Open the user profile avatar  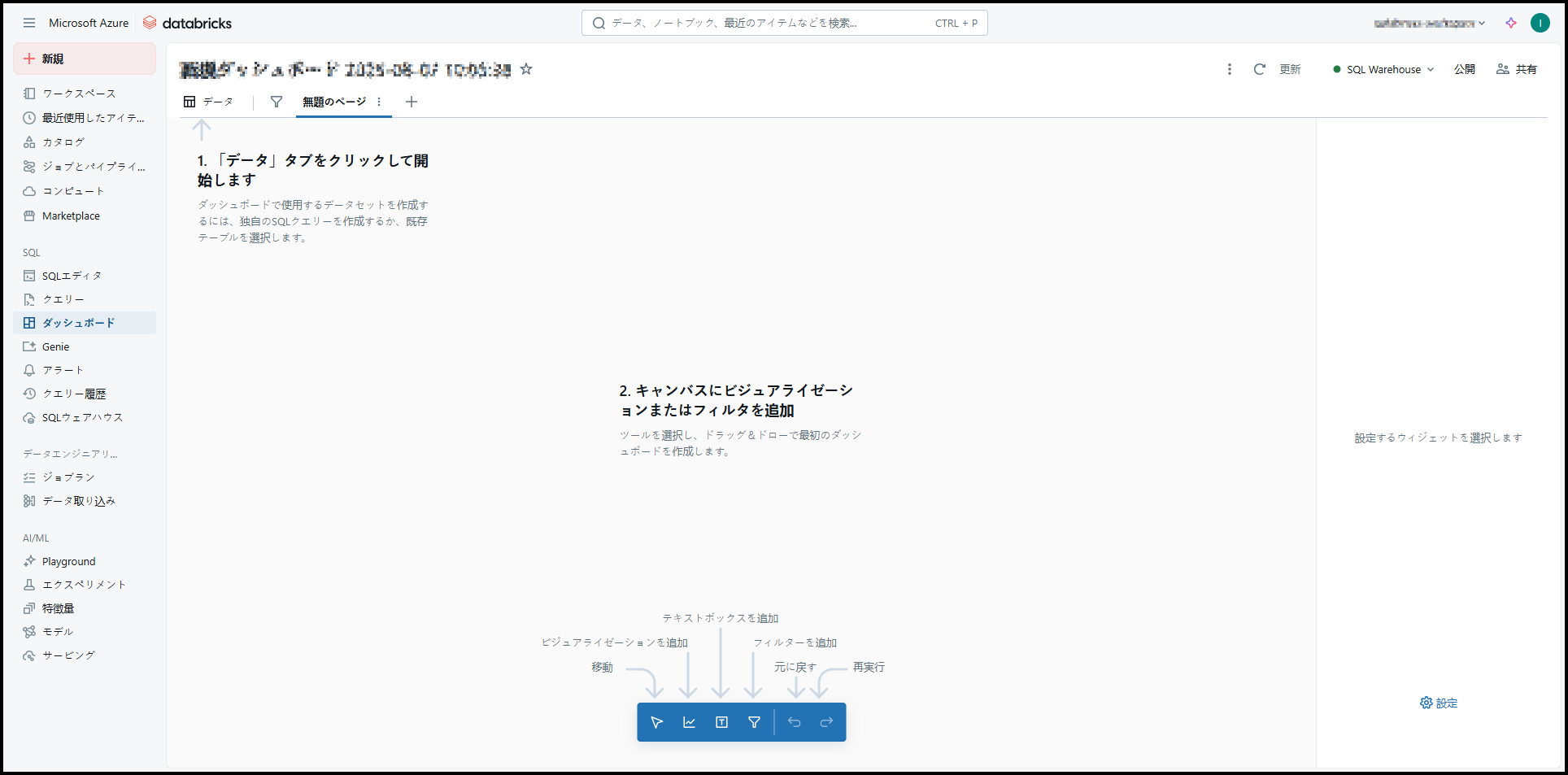click(1540, 23)
